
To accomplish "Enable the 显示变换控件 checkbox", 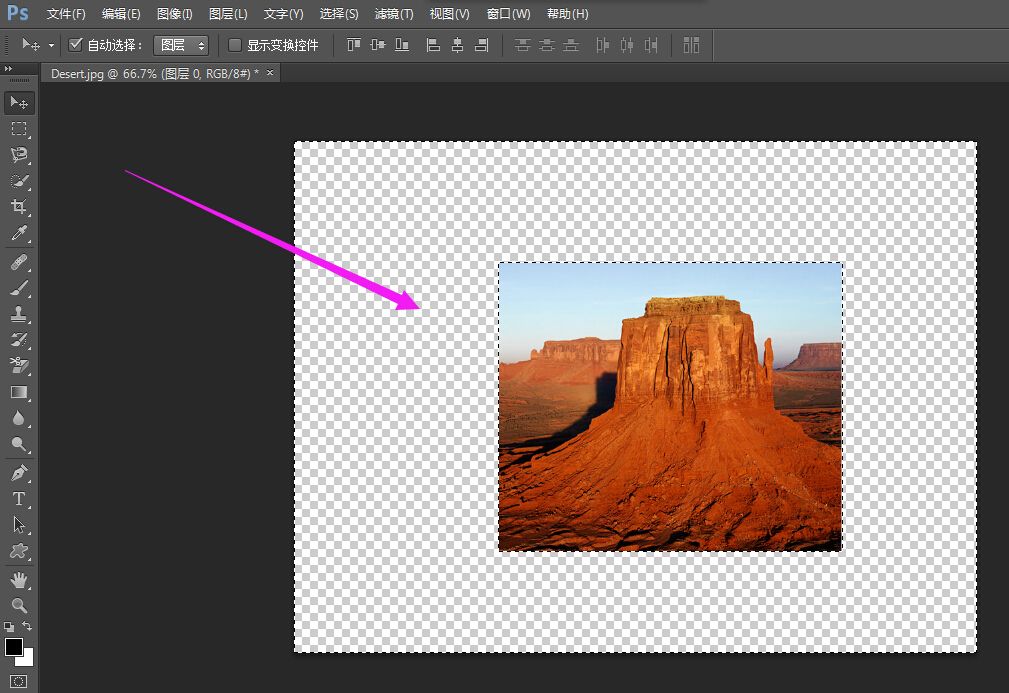I will [235, 45].
